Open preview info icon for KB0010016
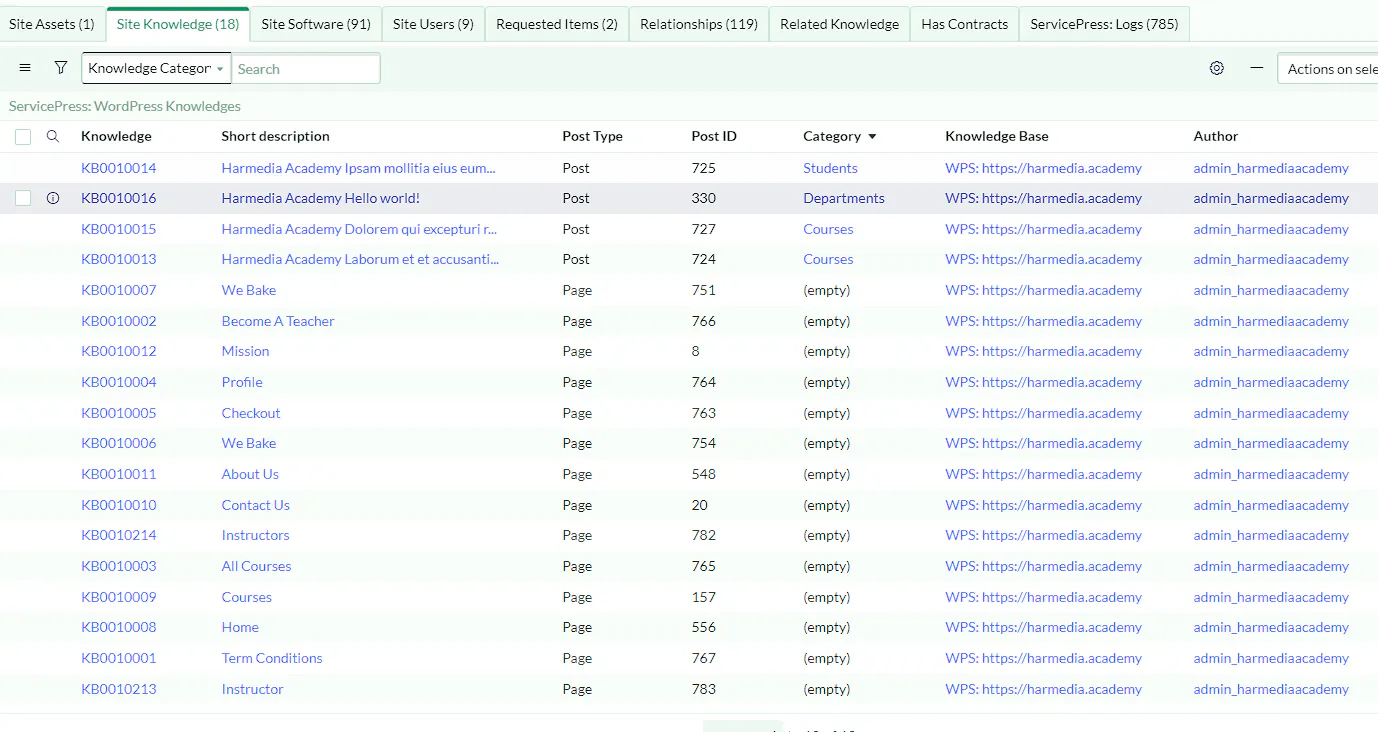Viewport: 1378px width, 732px height. click(x=53, y=198)
